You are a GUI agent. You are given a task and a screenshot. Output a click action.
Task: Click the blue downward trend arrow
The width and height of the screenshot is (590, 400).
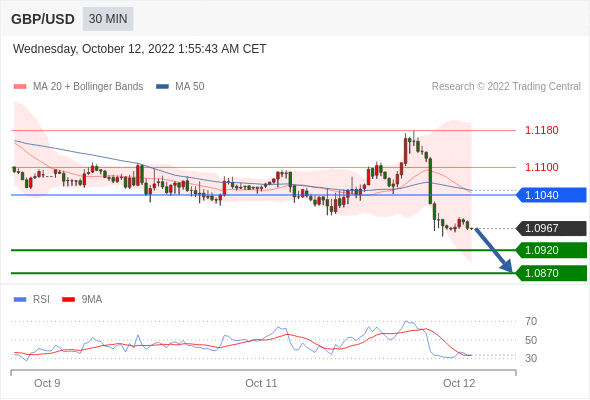493,250
